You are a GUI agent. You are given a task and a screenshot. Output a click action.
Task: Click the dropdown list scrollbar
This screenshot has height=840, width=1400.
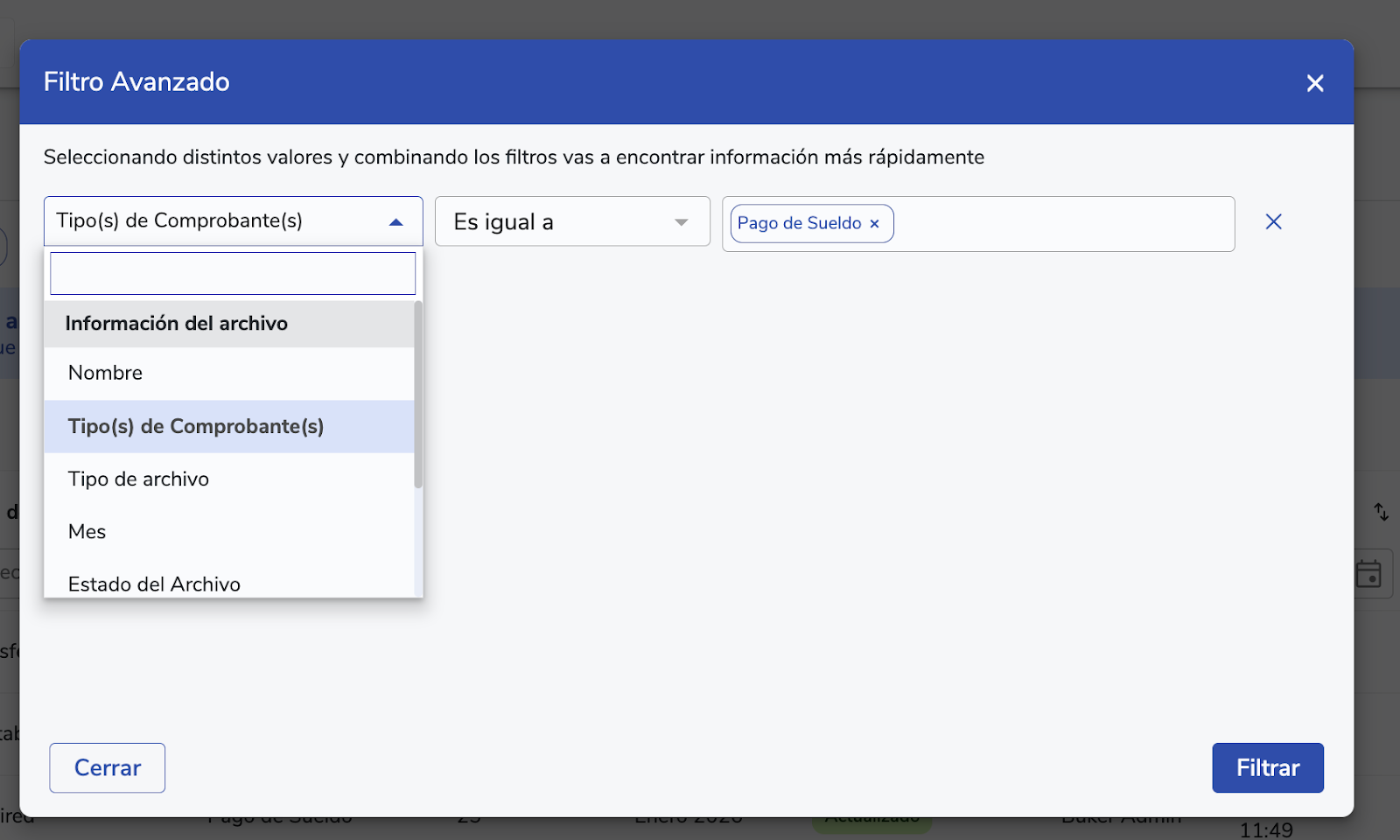point(418,394)
